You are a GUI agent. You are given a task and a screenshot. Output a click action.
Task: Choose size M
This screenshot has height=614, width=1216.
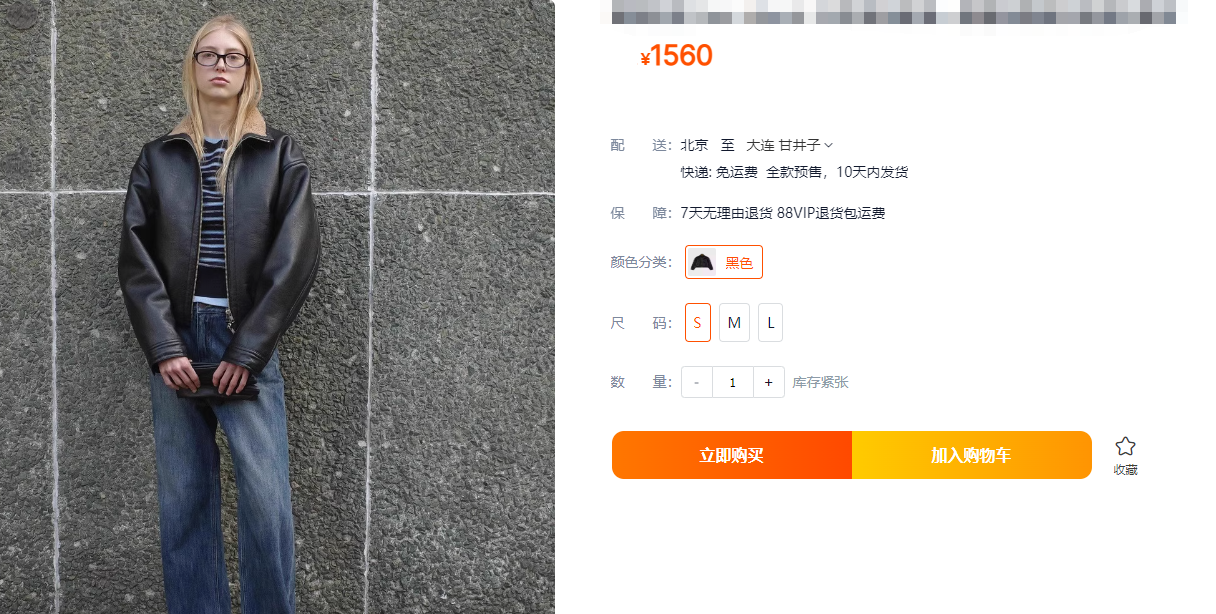(x=734, y=323)
